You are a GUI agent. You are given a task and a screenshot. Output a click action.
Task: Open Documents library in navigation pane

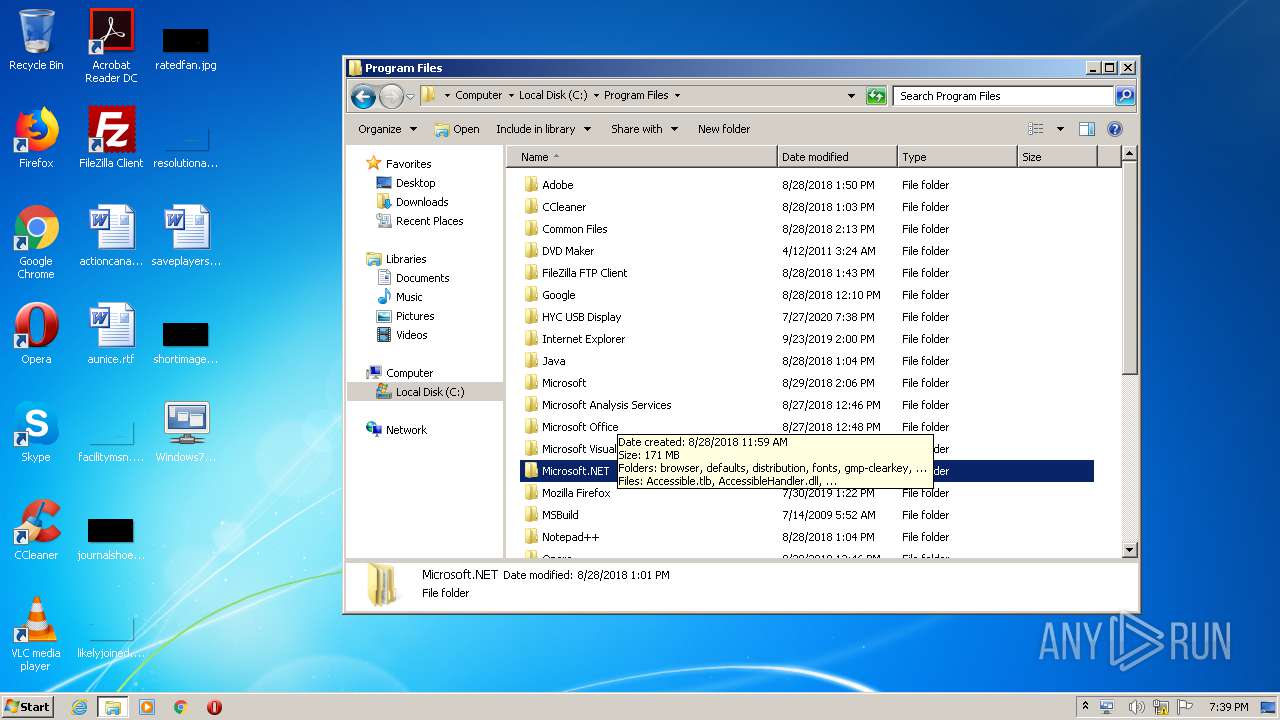tap(422, 278)
